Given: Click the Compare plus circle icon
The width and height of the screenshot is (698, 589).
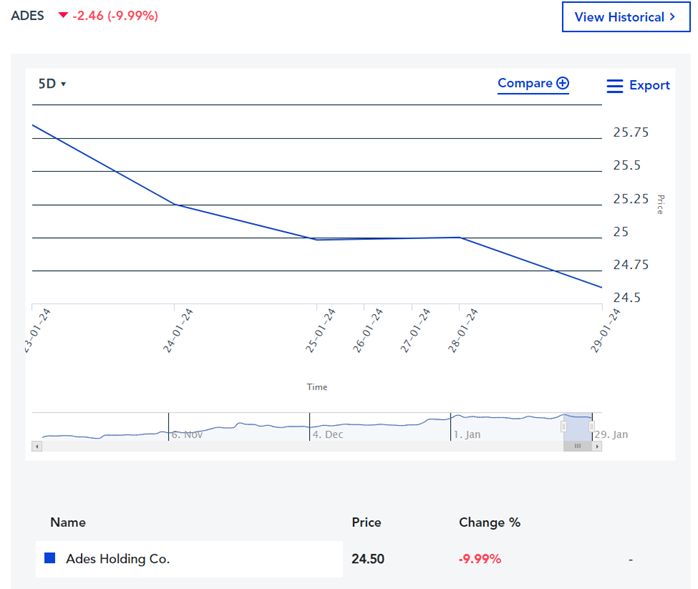Looking at the screenshot, I should coord(562,84).
